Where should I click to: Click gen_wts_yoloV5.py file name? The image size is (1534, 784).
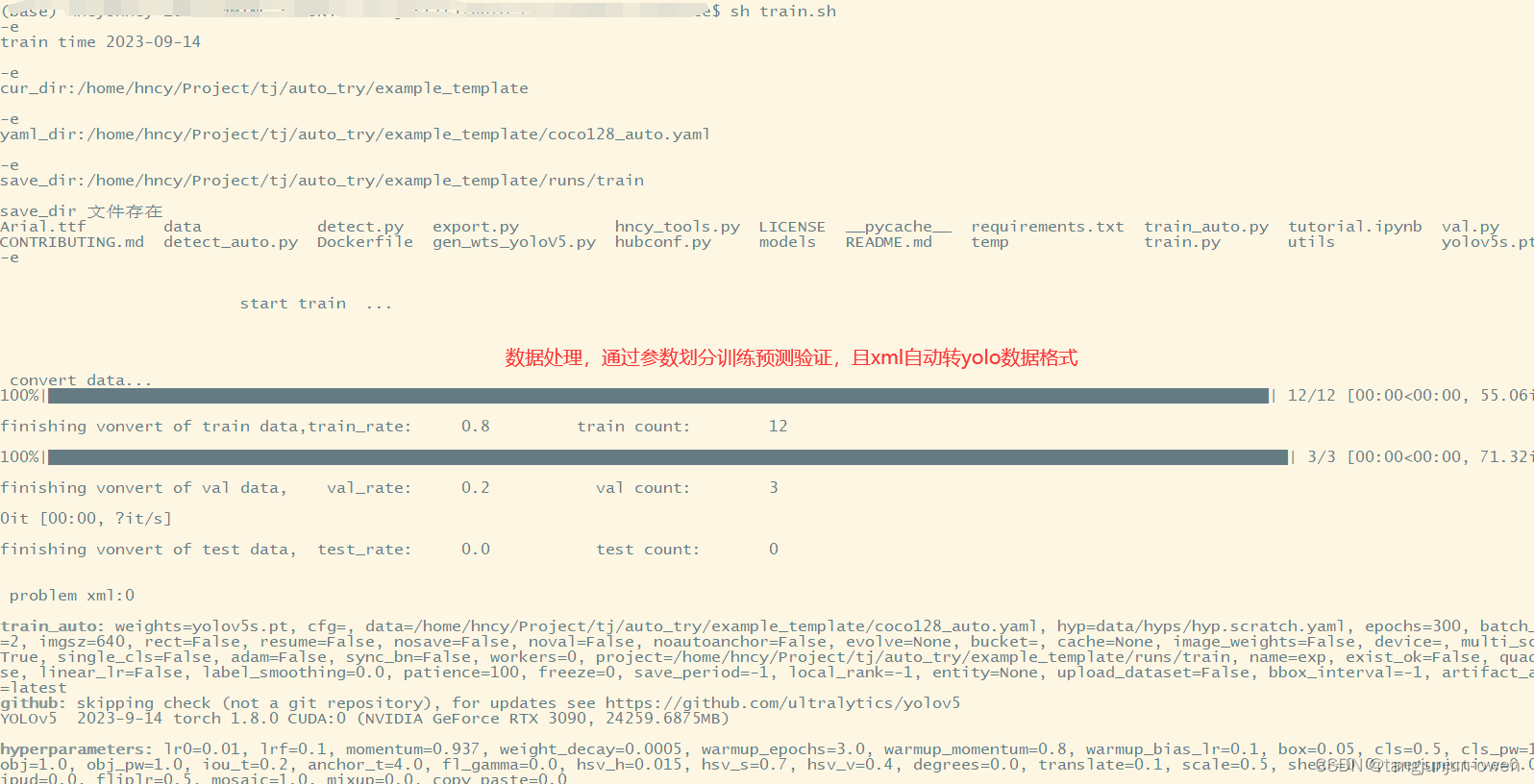coord(514,242)
